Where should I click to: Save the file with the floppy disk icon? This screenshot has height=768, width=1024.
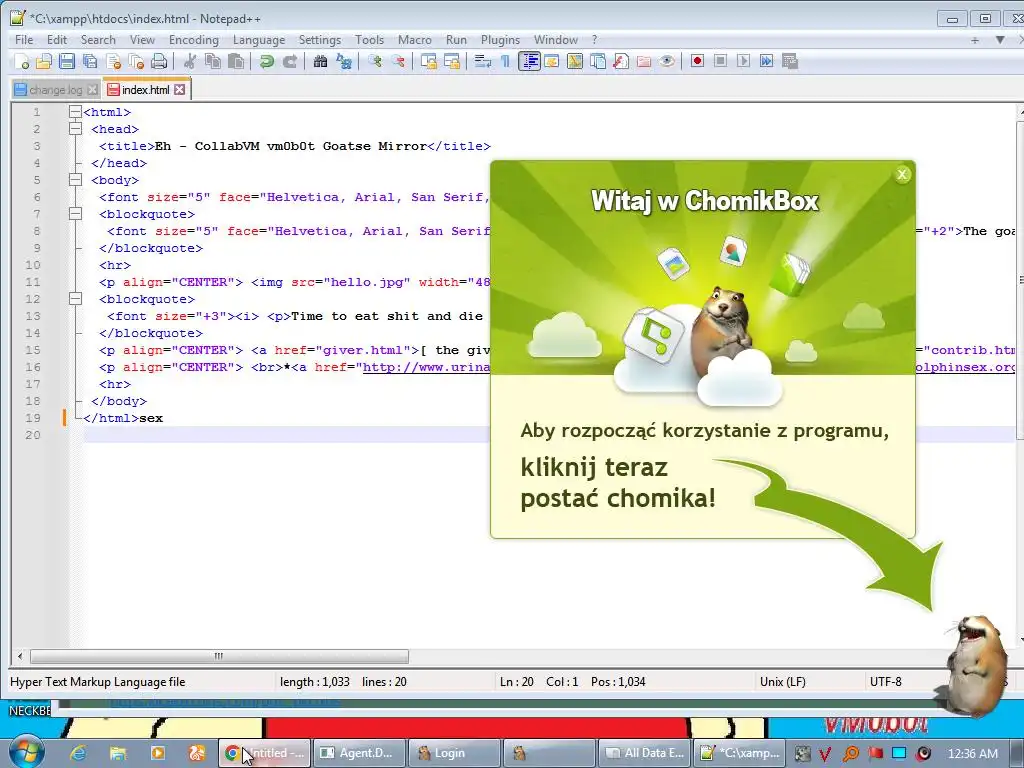[67, 61]
